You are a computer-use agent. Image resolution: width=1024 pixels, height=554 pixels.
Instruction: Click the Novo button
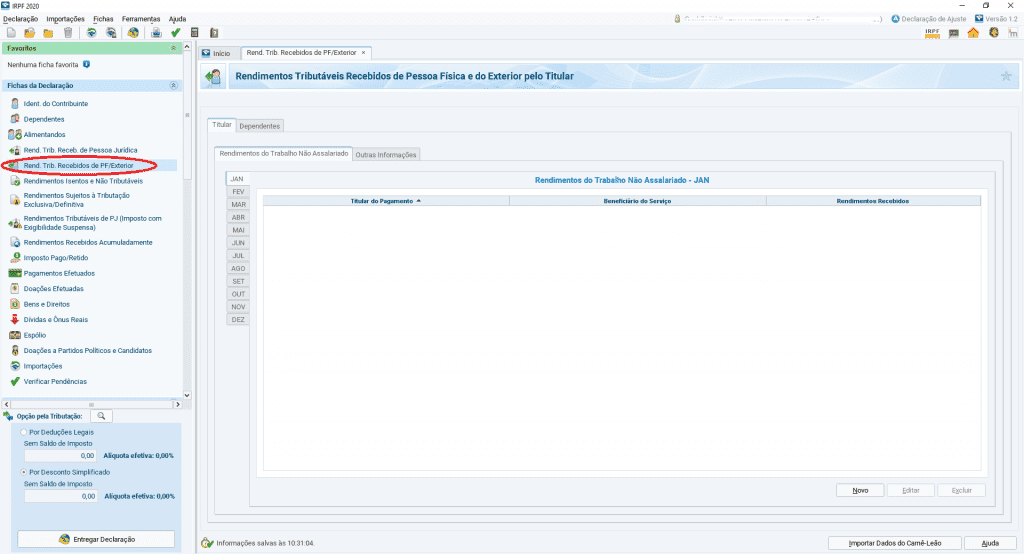click(x=860, y=491)
